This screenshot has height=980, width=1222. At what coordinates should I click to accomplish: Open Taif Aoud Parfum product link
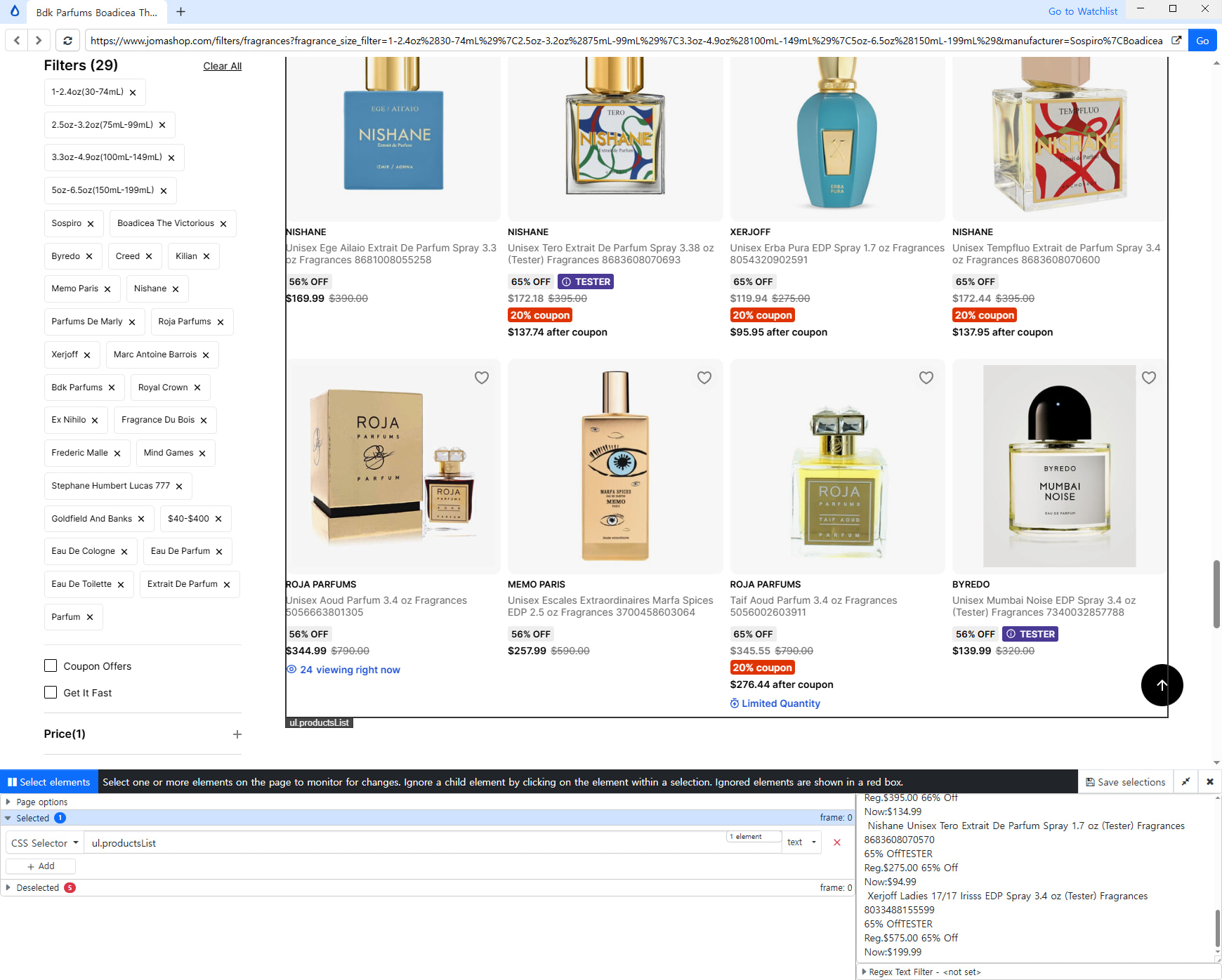click(814, 607)
